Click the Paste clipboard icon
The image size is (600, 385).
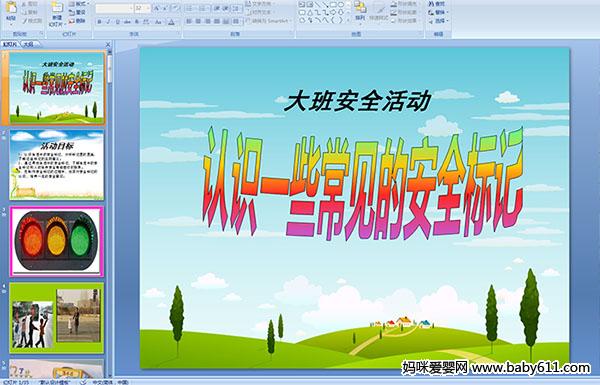(x=11, y=11)
